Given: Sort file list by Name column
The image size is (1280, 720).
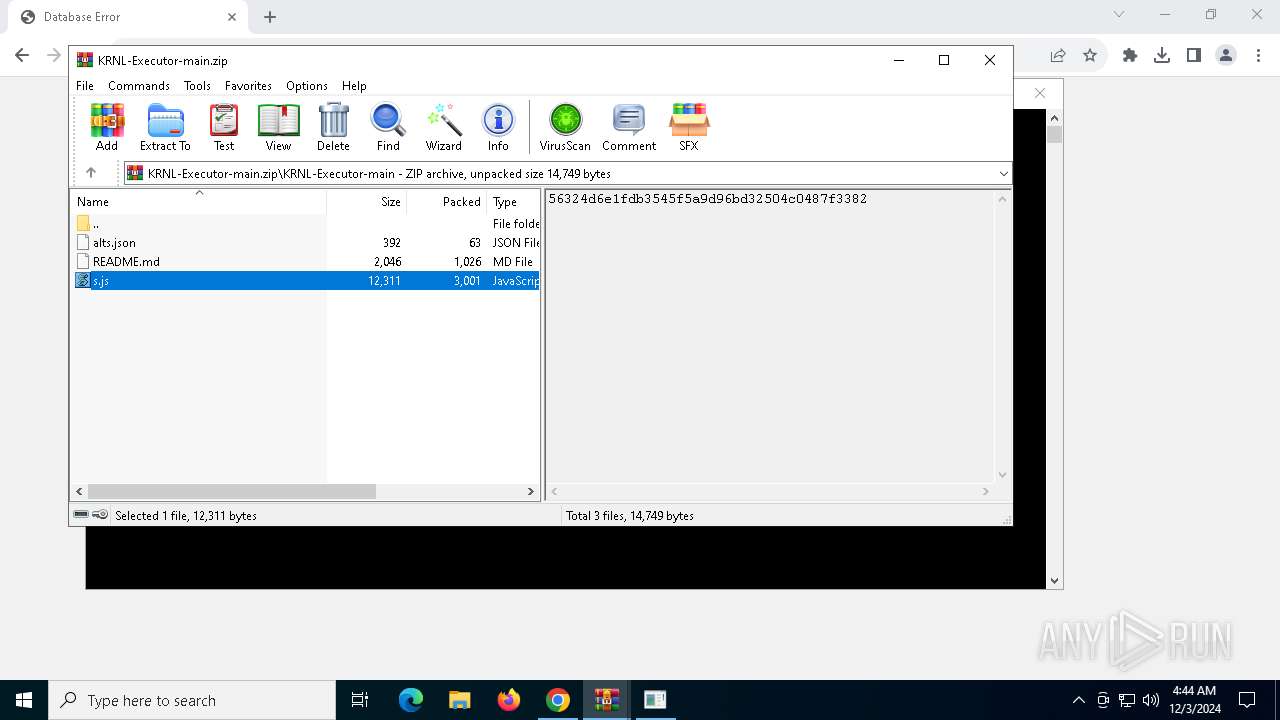Looking at the screenshot, I should 198,202.
